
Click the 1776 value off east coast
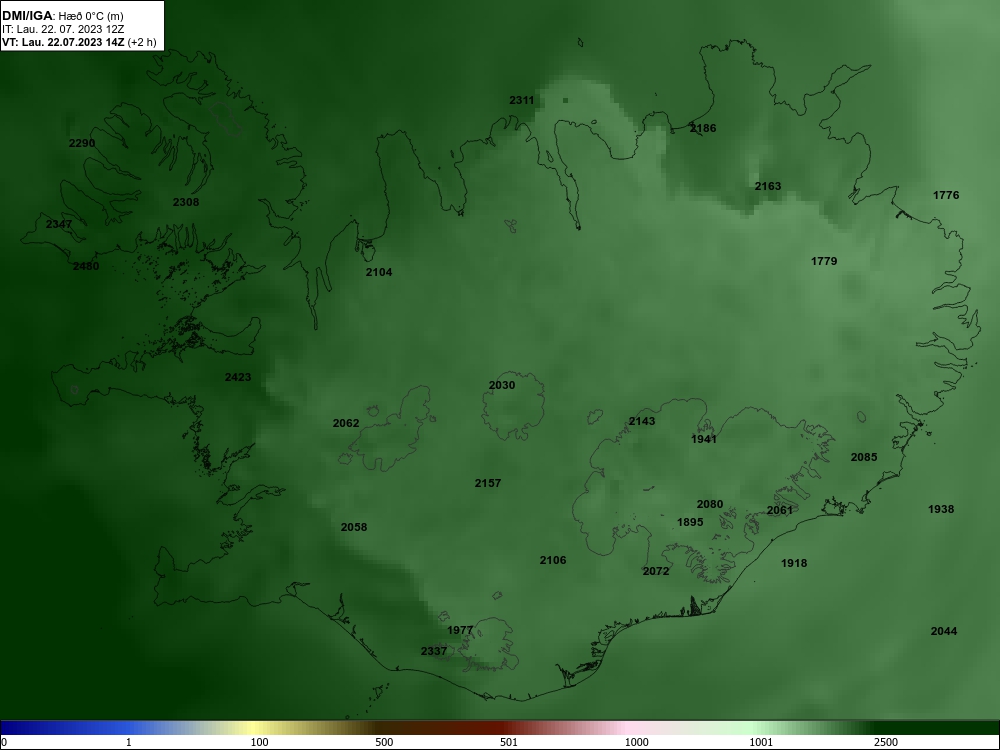946,196
